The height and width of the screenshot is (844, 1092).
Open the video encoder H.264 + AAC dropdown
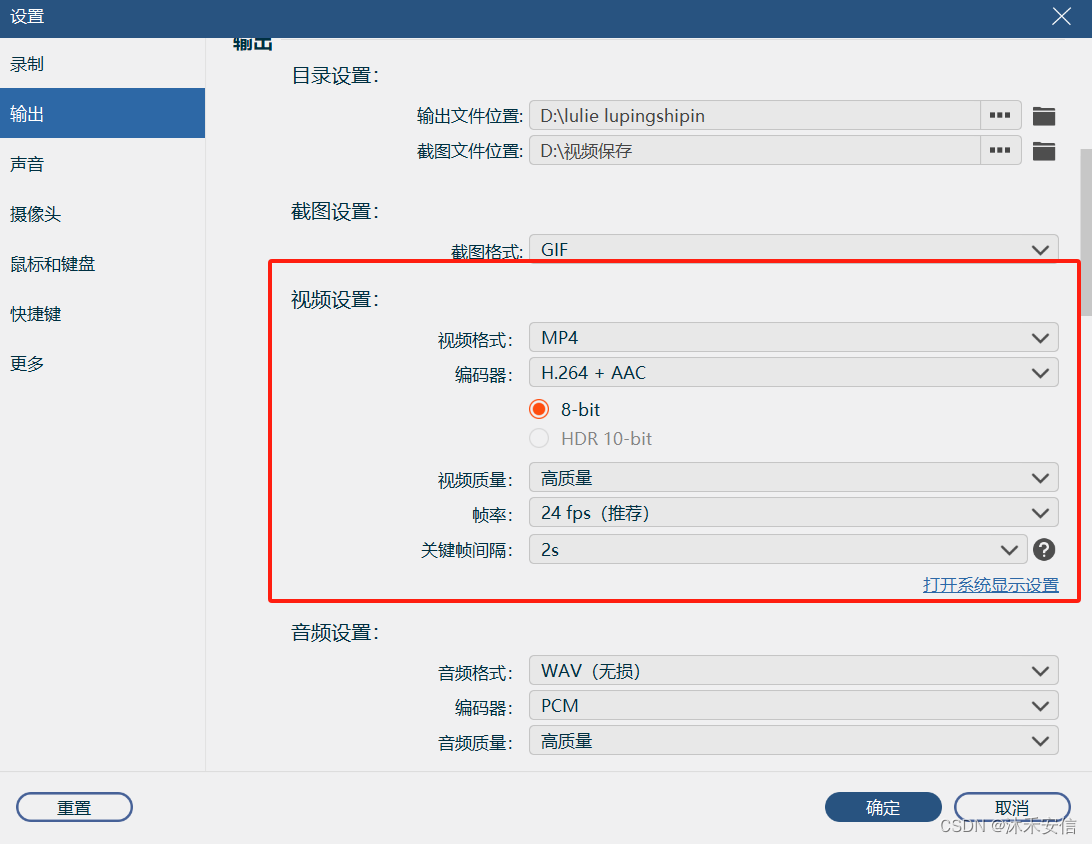point(794,373)
